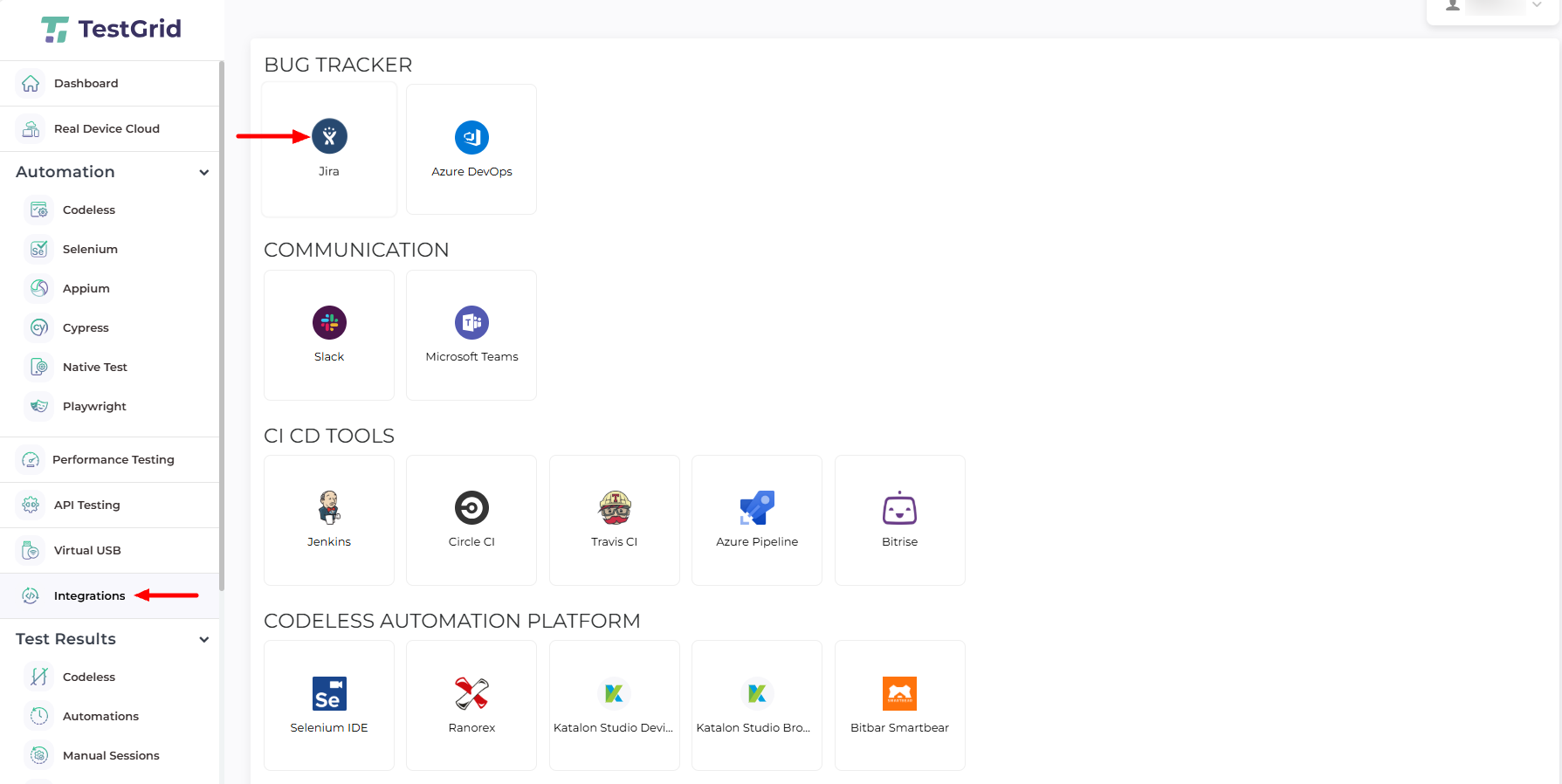Click the Bitbar Smartbear icon
The image size is (1562, 784).
coord(899,694)
